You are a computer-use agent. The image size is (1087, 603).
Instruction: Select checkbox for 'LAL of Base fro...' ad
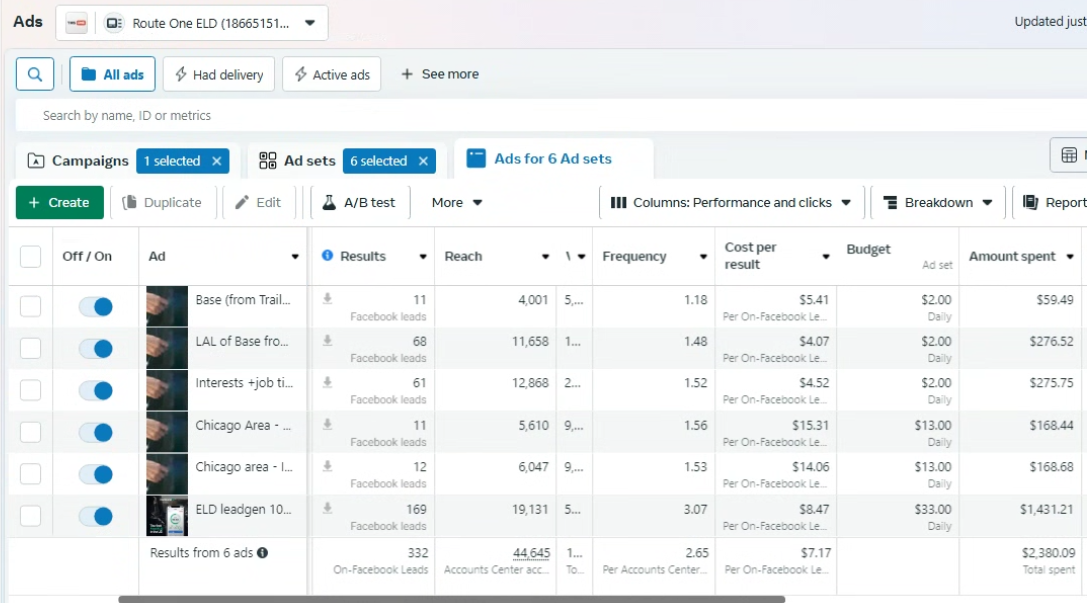31,349
